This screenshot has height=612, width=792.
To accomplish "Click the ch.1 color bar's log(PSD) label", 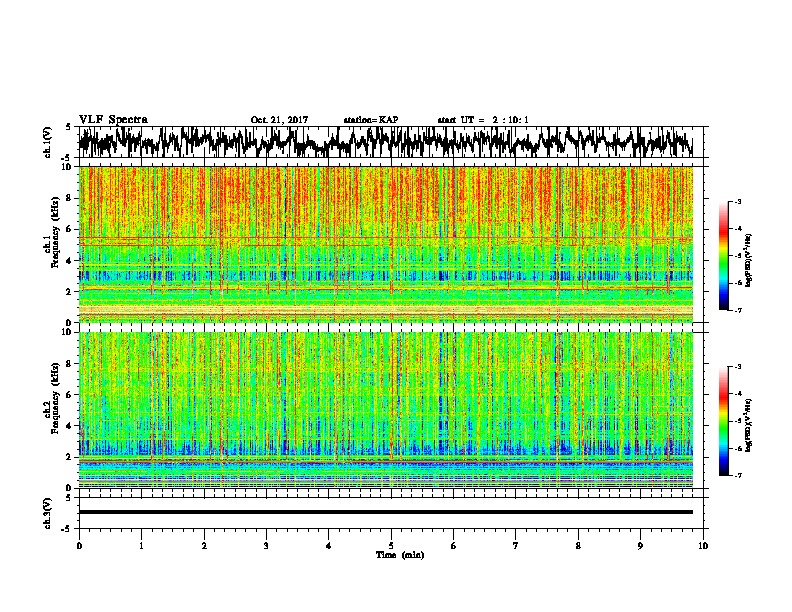I will (749, 260).
